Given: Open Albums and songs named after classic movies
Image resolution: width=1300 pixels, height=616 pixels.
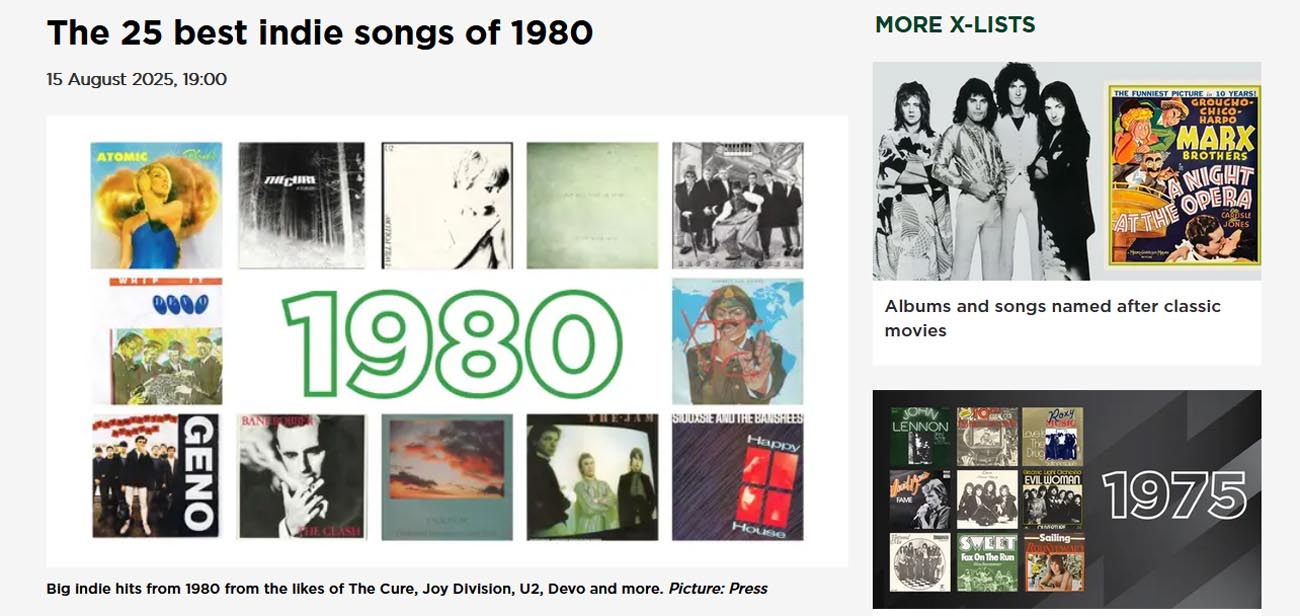Looking at the screenshot, I should tap(1052, 318).
